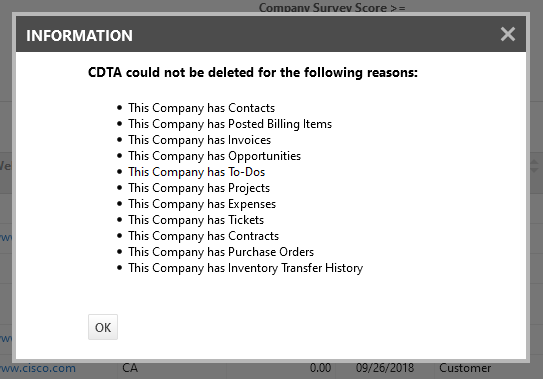Open the www.cisco.com website link

(x=38, y=368)
